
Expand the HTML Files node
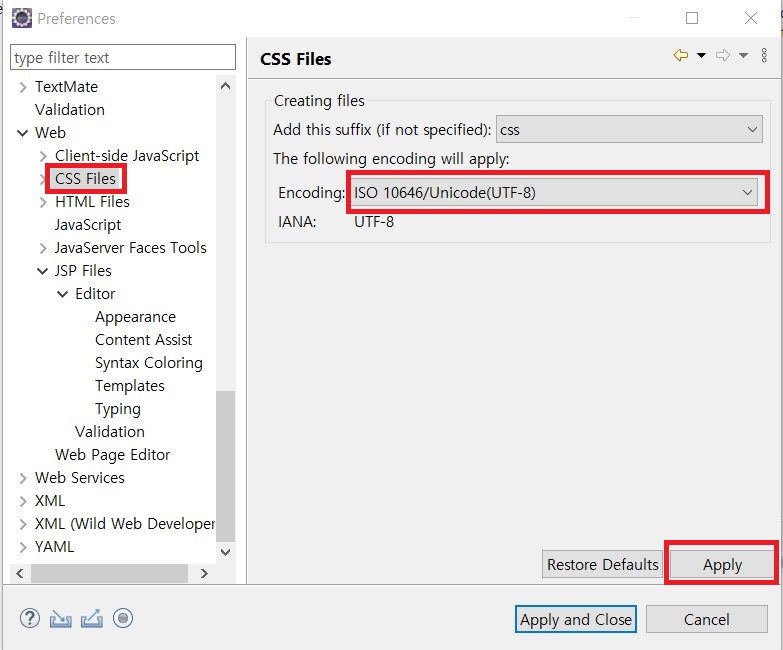pyautogui.click(x=43, y=202)
